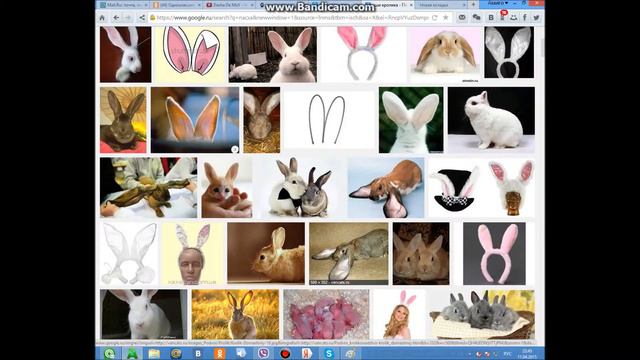
Task: Click the browser back arrow
Action: (x=116, y=18)
